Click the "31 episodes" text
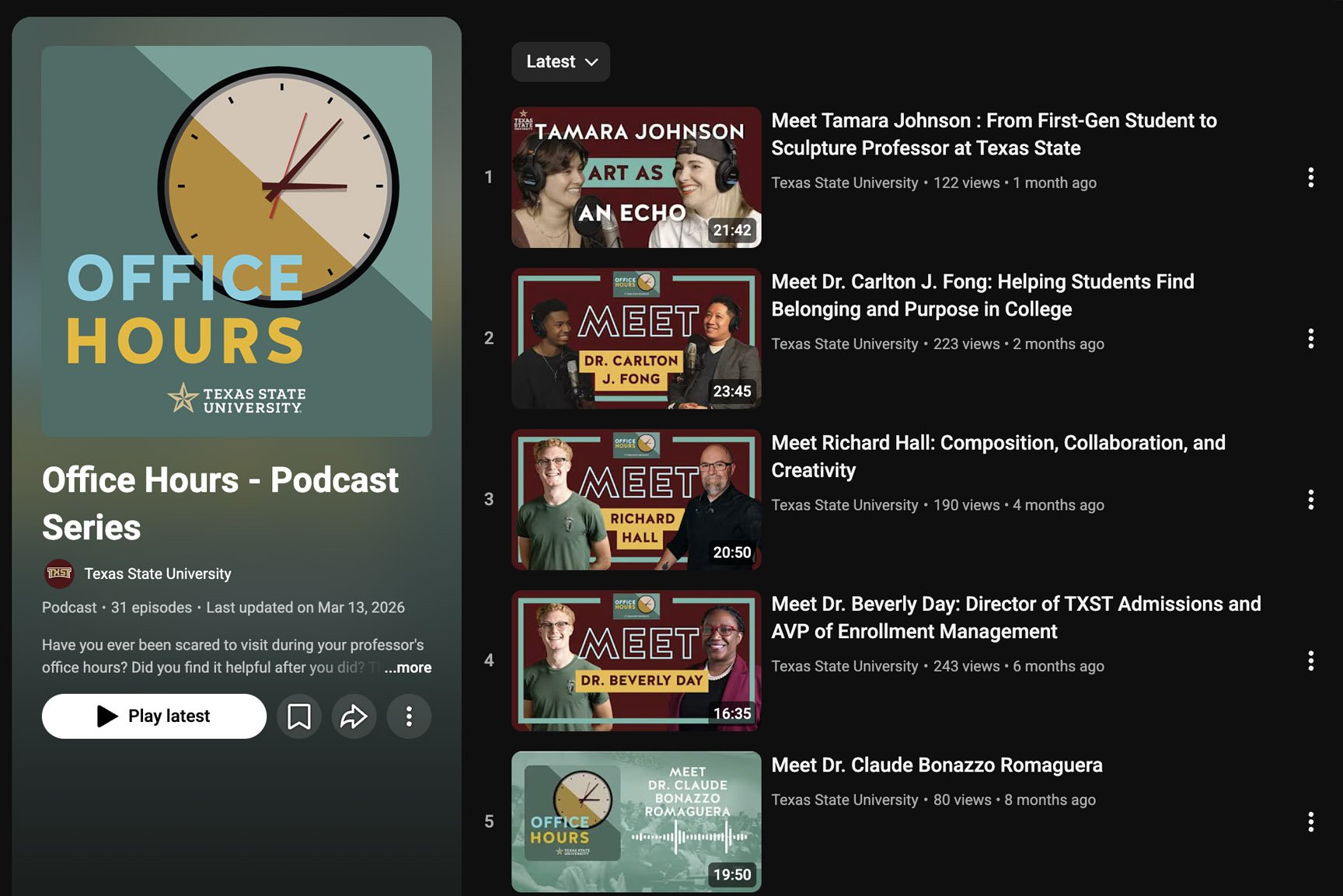This screenshot has width=1343, height=896. pos(151,608)
